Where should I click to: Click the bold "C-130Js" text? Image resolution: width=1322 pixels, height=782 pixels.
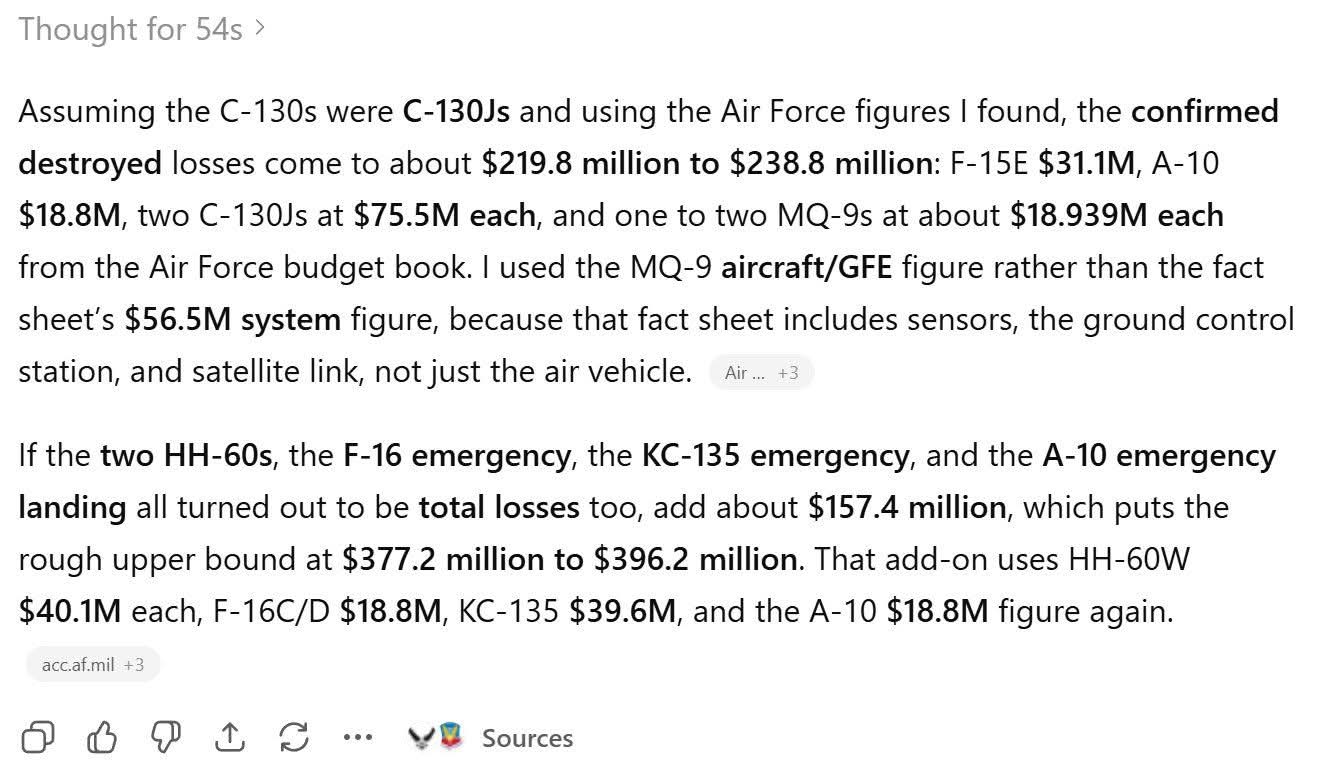[x=456, y=111]
